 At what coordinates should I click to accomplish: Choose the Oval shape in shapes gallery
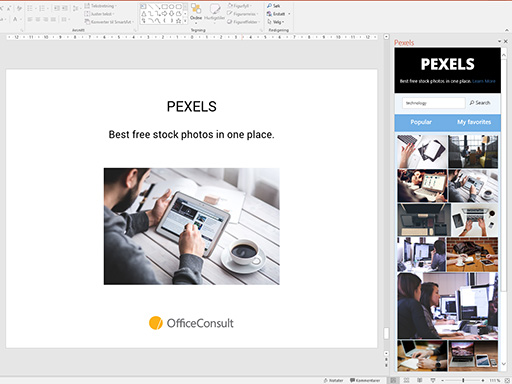click(x=172, y=6)
